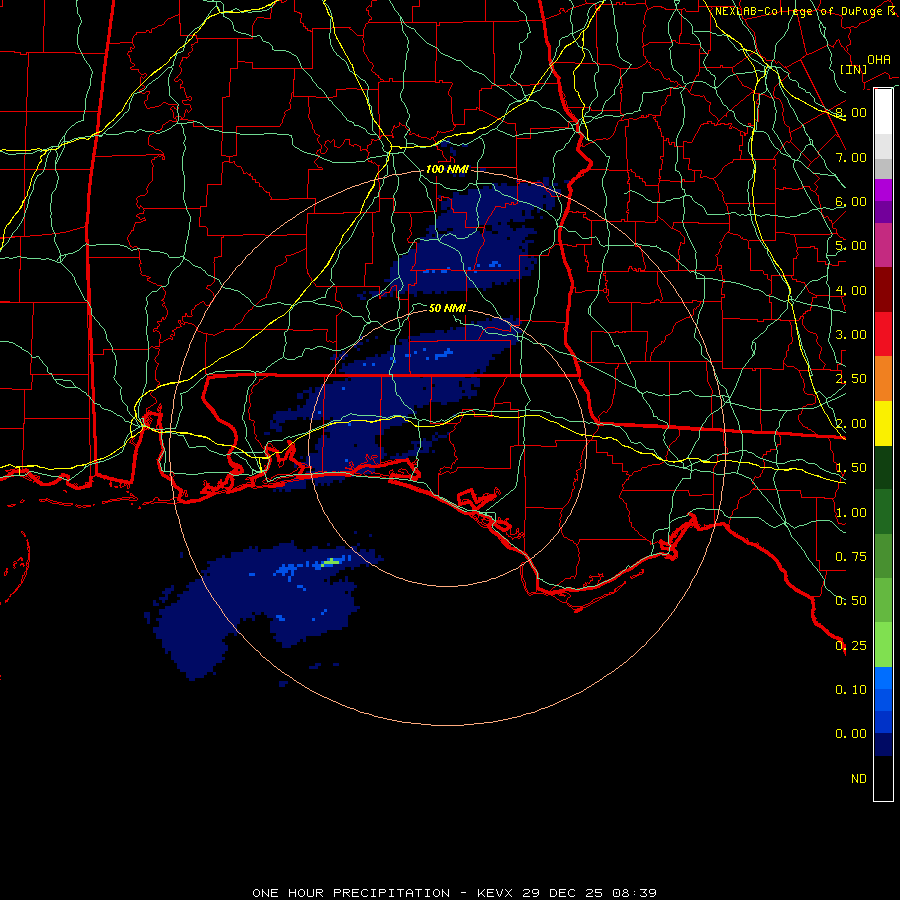This screenshot has height=900, width=900.
Task: Click the "0.10" scale label
Action: [851, 690]
